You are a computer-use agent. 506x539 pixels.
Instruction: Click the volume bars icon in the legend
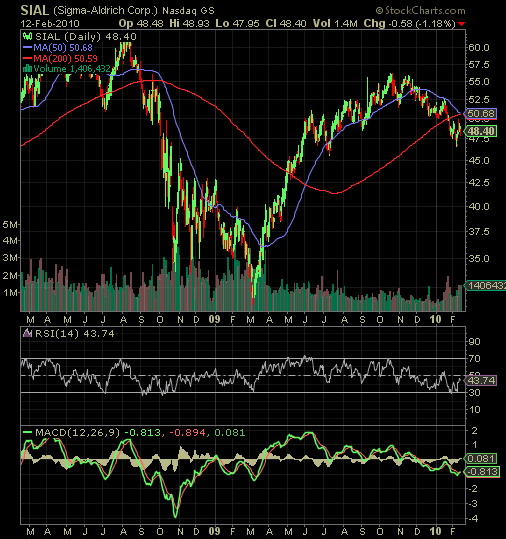pyautogui.click(x=27, y=69)
